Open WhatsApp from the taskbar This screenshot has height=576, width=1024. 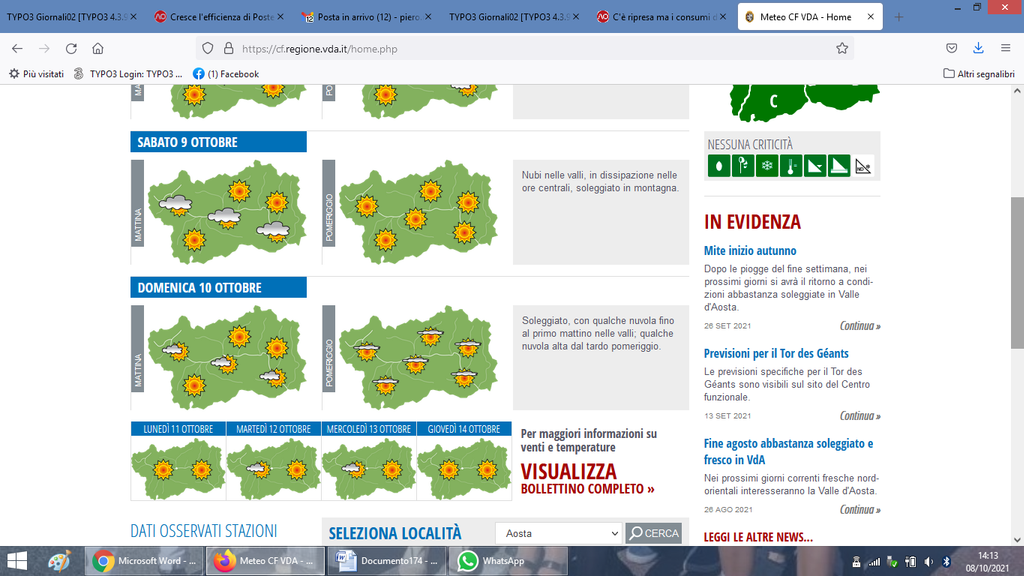pyautogui.click(x=491, y=561)
